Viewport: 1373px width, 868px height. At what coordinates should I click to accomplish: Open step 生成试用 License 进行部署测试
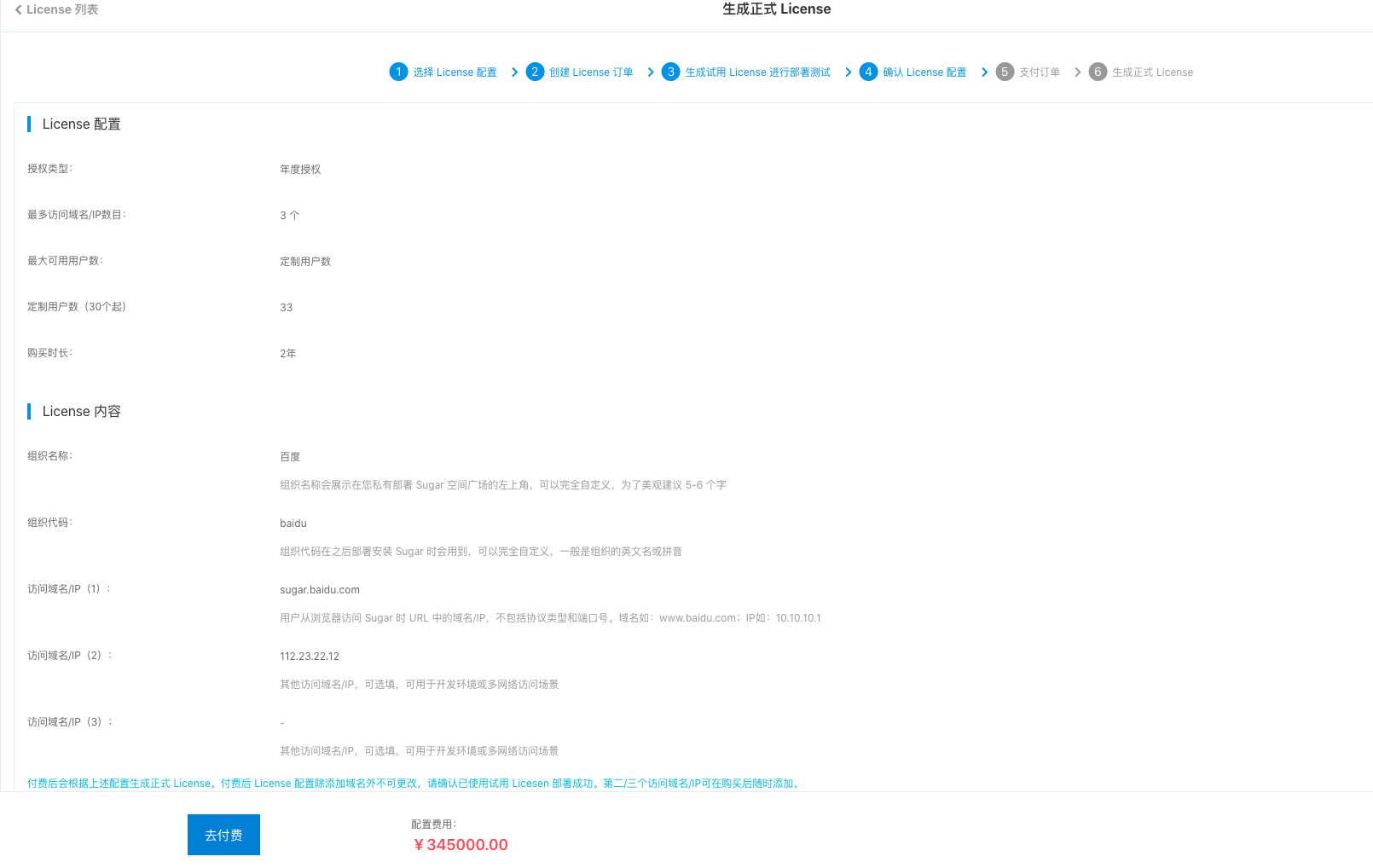pos(757,72)
